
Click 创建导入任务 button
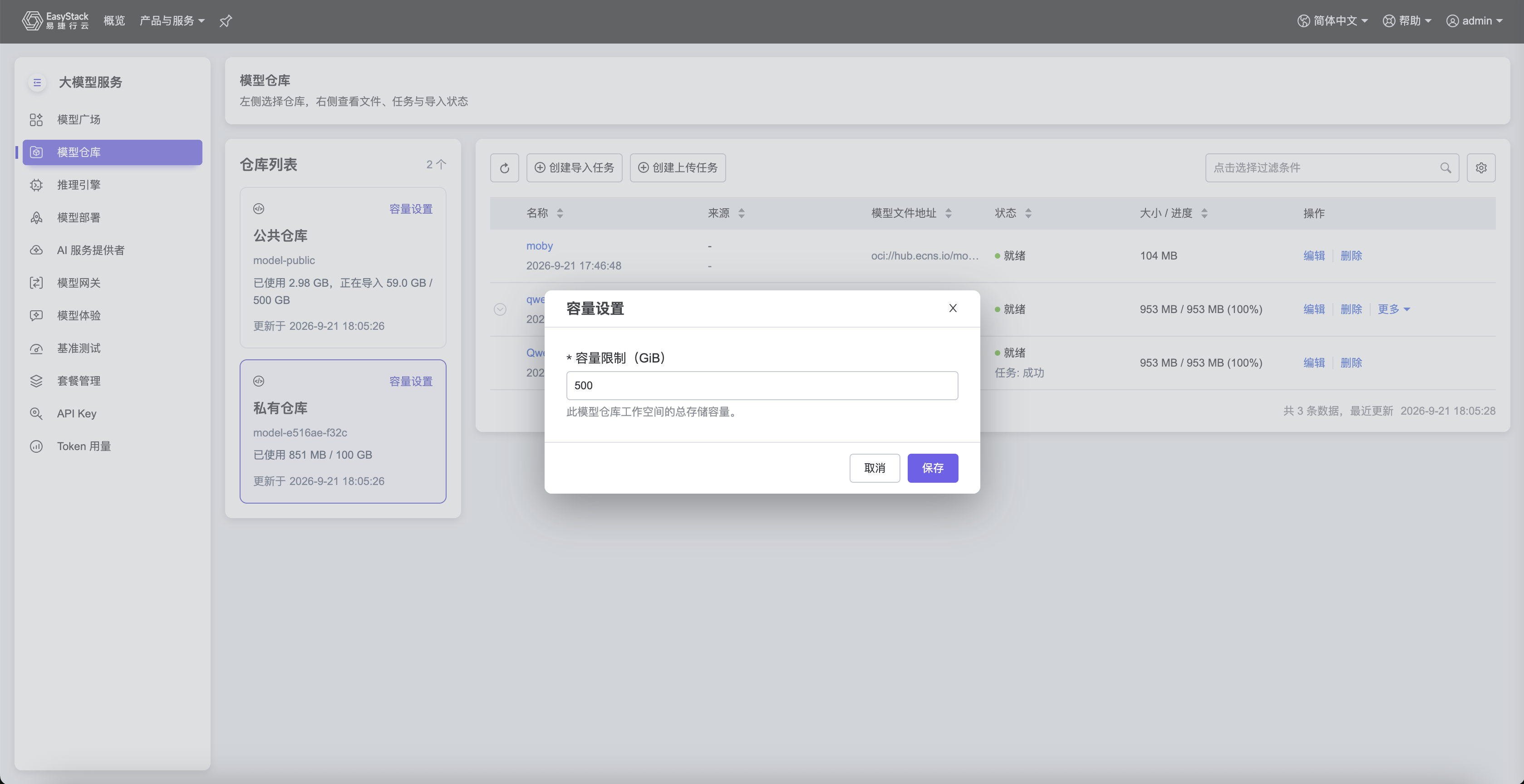coord(575,168)
